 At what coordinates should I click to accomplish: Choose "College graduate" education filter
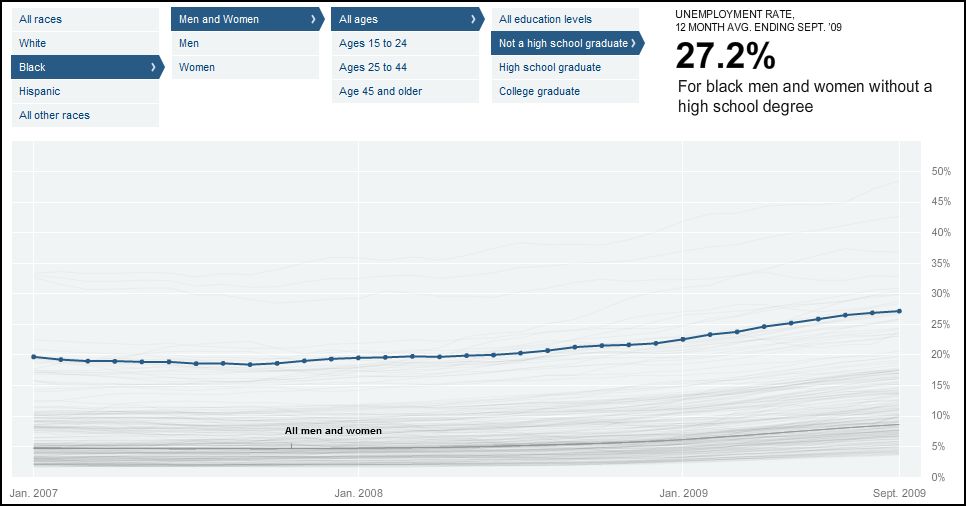pos(540,91)
